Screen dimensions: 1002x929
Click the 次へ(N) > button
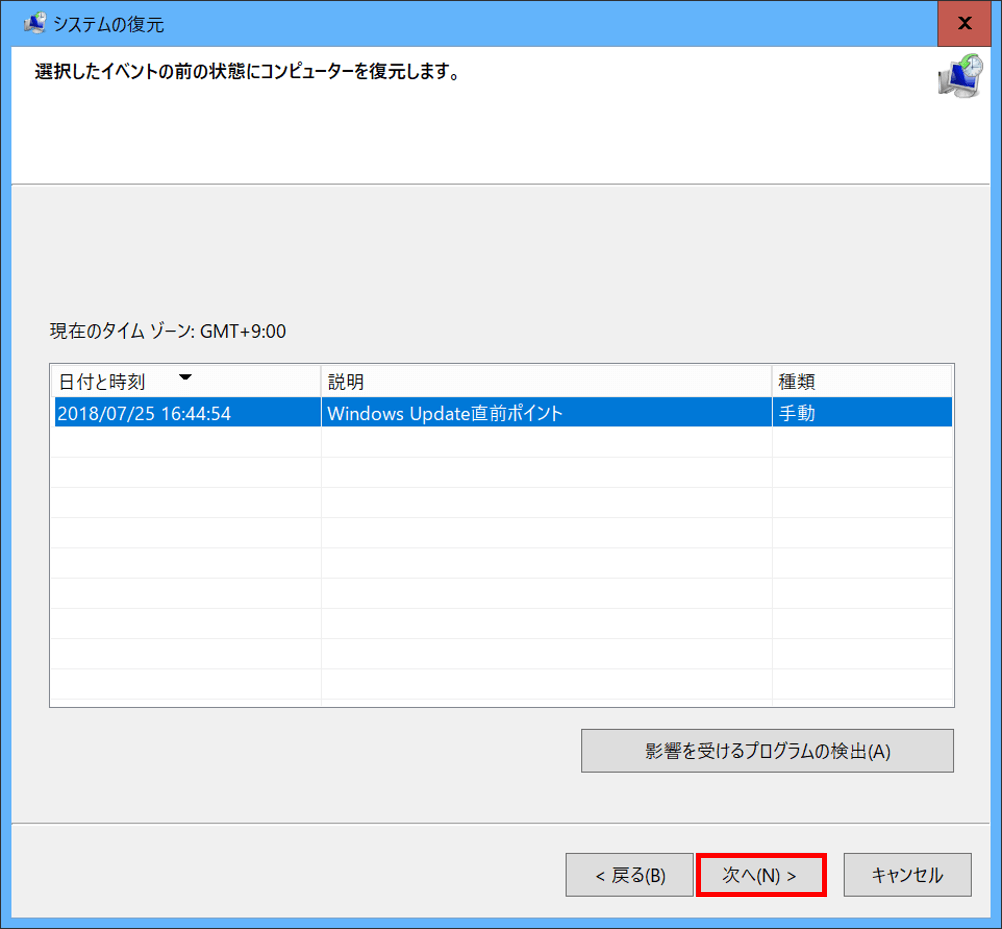click(760, 875)
